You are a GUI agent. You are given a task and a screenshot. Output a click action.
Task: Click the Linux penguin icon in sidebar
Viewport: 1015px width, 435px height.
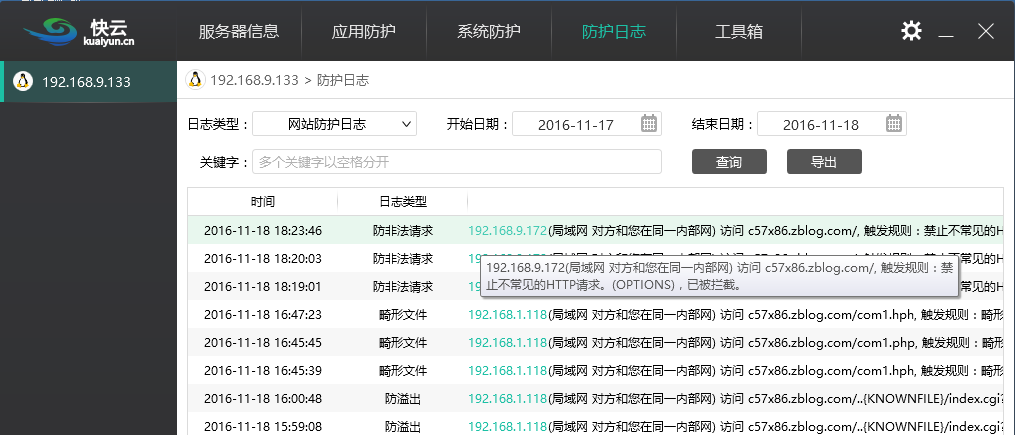click(23, 81)
